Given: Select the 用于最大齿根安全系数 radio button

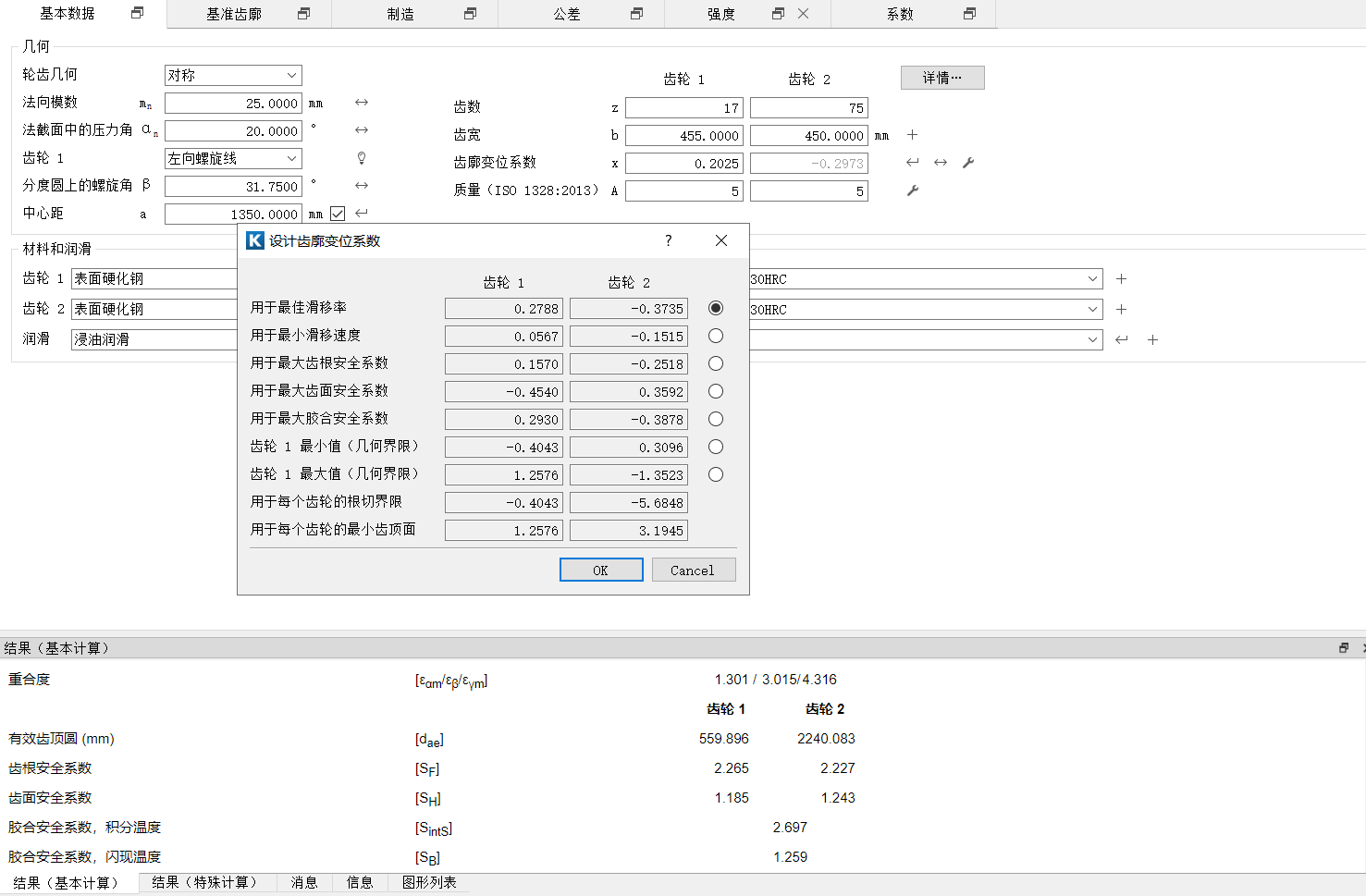Looking at the screenshot, I should tap(716, 363).
